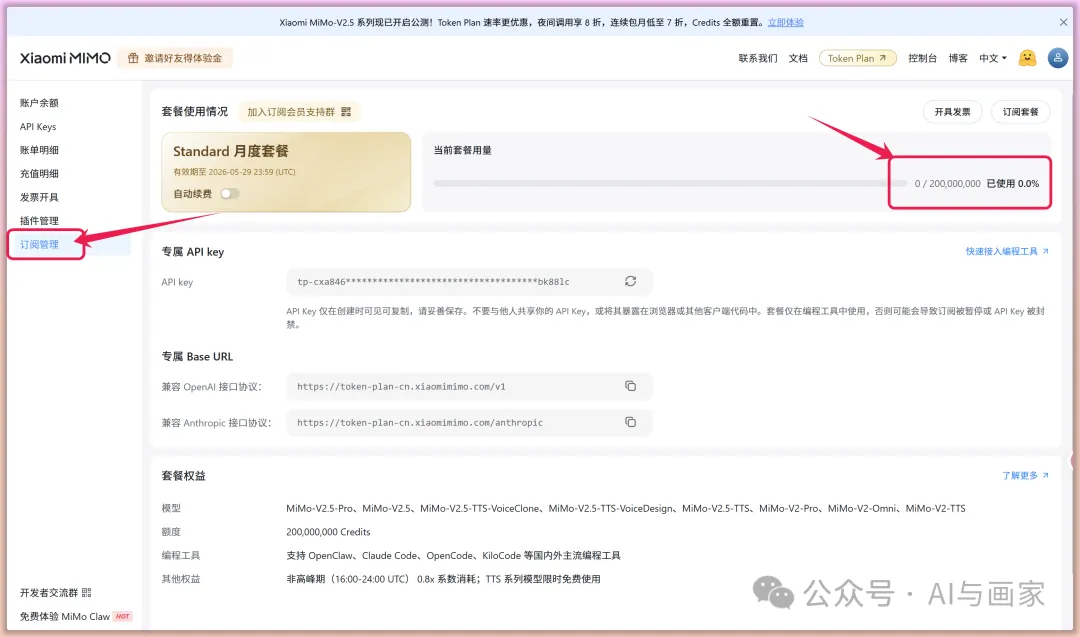This screenshot has width=1080, height=637.
Task: Click the masked API key field
Action: tap(469, 282)
